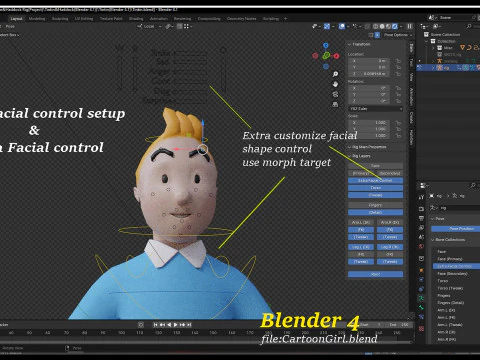Click the Torso (Tweak) rig layer button
This screenshot has height=360, width=480.
375,195
